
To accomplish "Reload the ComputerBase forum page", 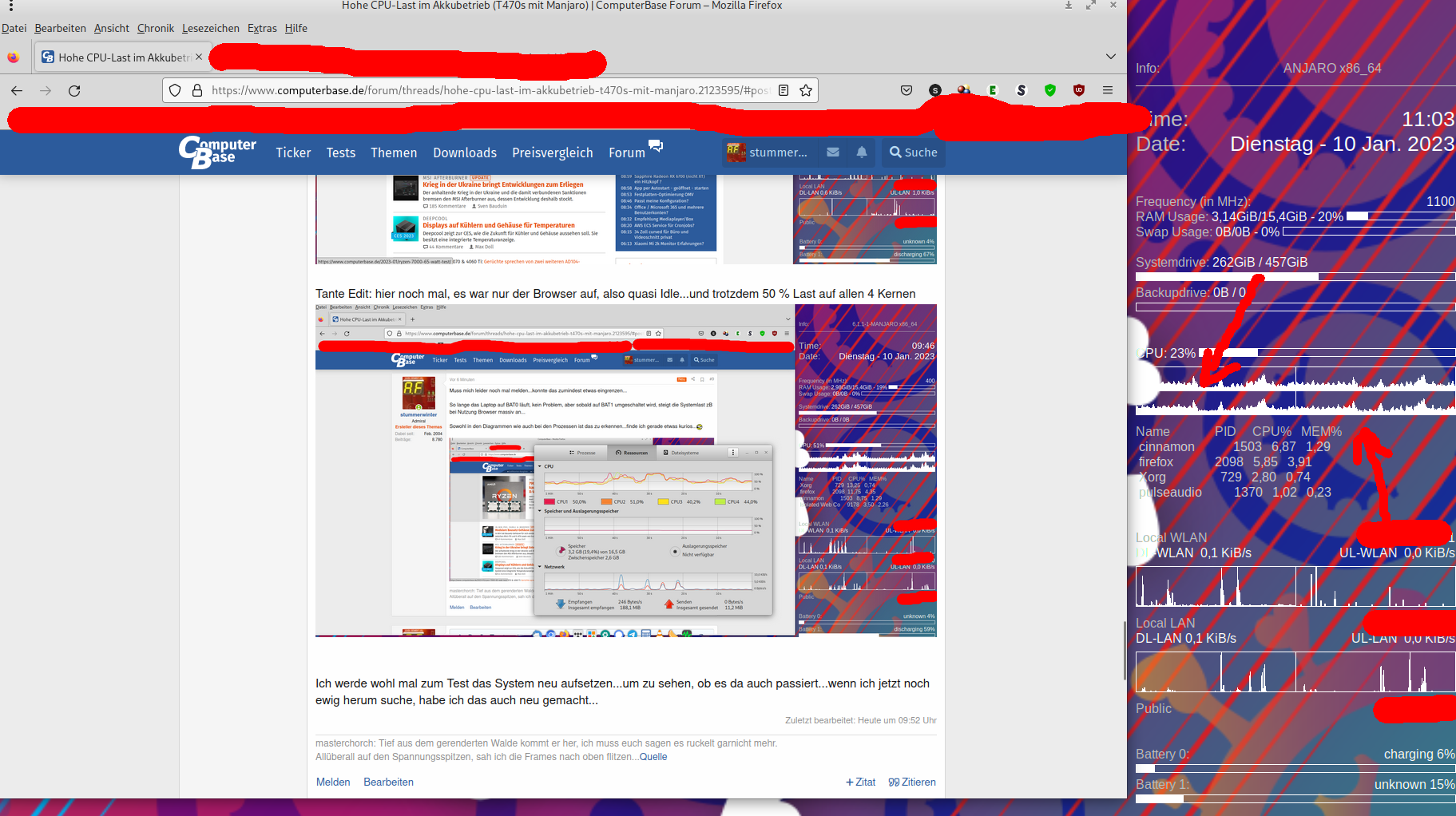I will (74, 90).
